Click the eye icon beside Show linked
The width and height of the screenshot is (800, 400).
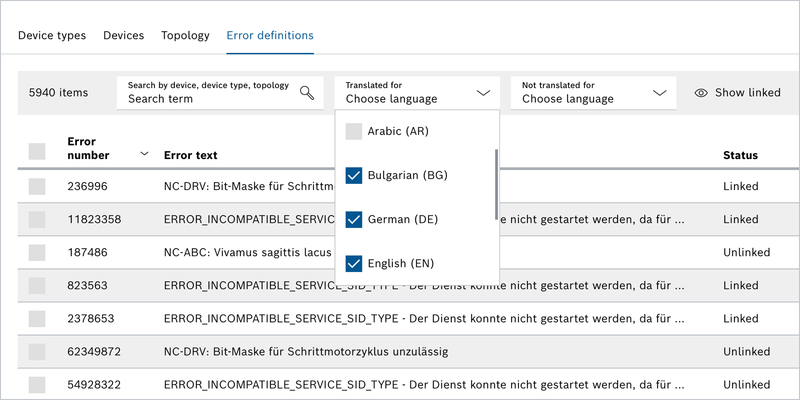click(x=701, y=93)
